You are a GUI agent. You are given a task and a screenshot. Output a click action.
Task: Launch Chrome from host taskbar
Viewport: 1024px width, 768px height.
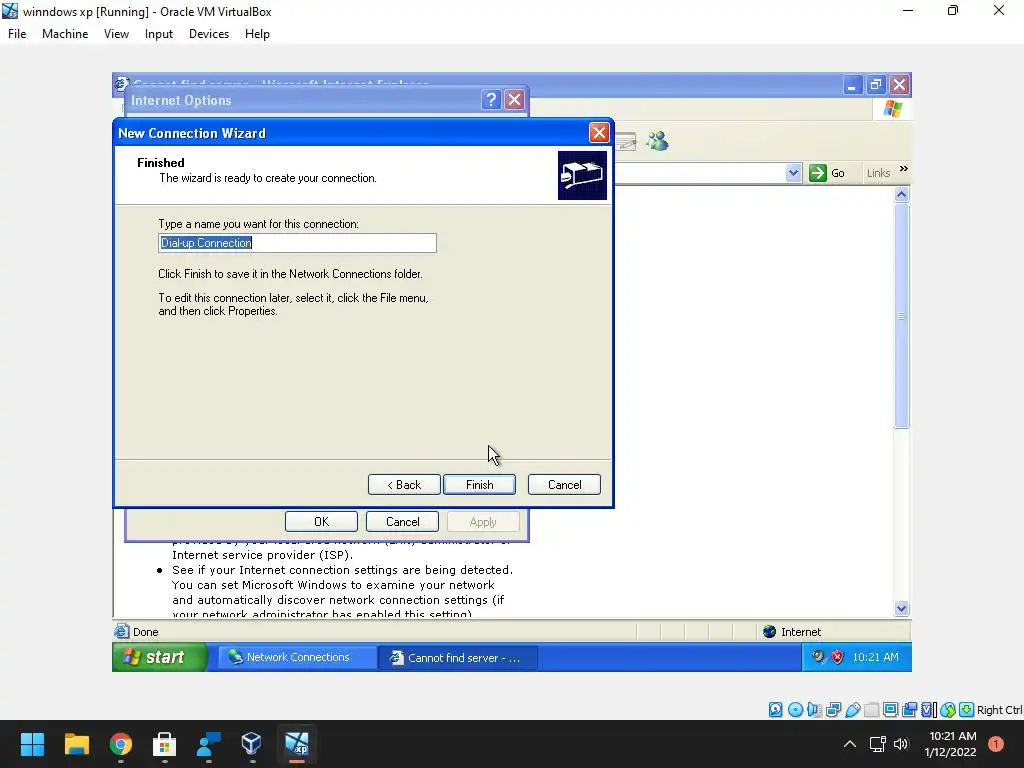(120, 744)
